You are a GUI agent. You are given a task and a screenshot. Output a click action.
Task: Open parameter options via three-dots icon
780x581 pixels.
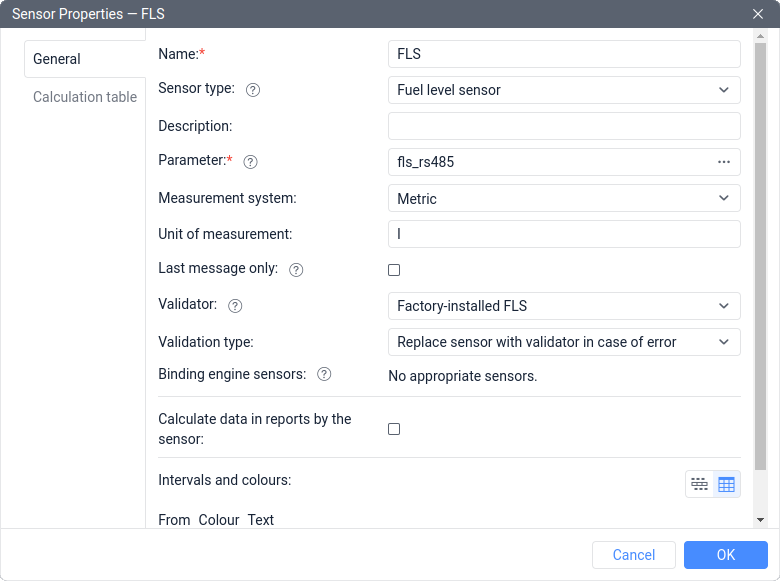[724, 162]
